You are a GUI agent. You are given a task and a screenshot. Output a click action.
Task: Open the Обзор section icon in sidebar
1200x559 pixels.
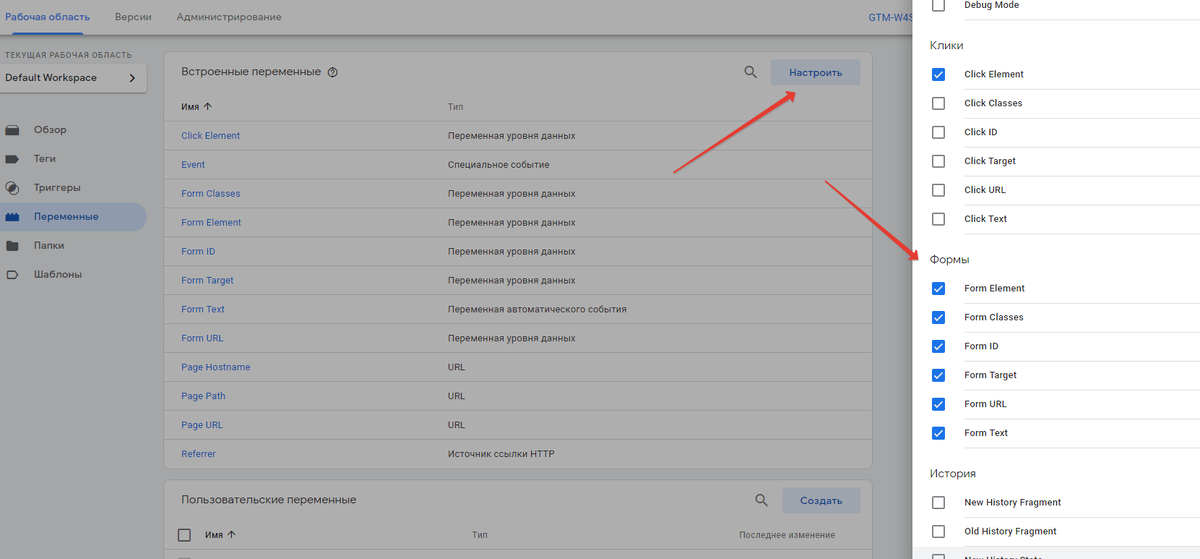[x=12, y=130]
